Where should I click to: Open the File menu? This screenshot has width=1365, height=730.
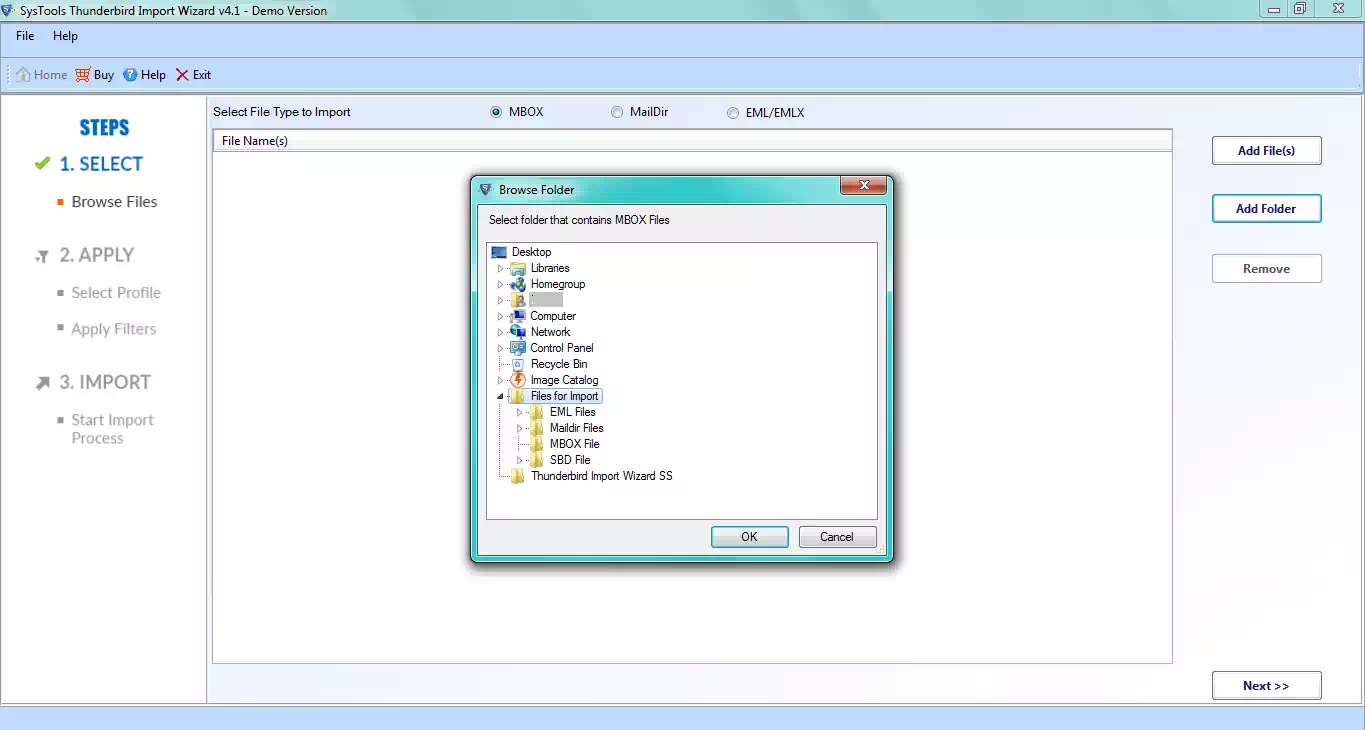[x=25, y=36]
